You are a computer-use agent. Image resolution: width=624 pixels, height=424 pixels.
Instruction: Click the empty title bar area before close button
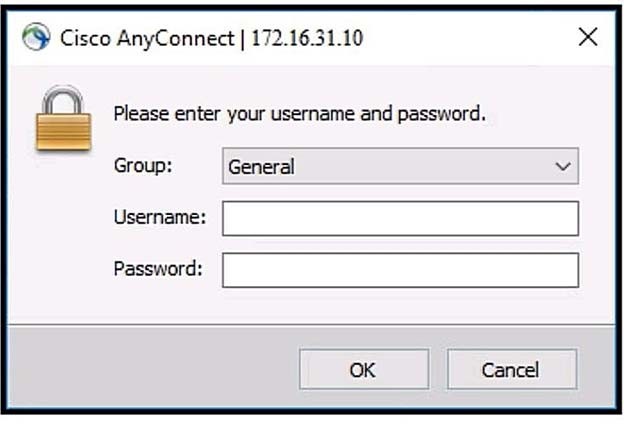tap(460, 38)
